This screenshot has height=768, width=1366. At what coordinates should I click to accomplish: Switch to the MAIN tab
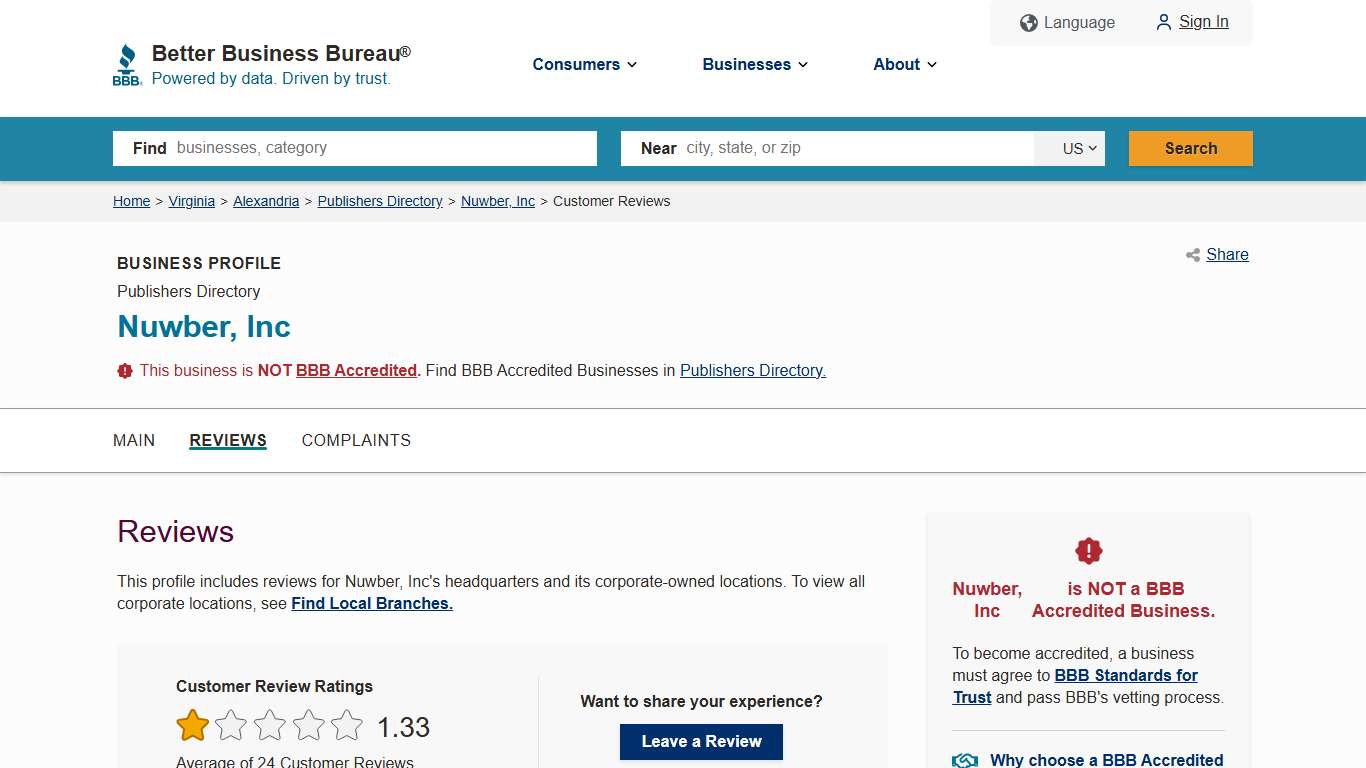tap(134, 440)
